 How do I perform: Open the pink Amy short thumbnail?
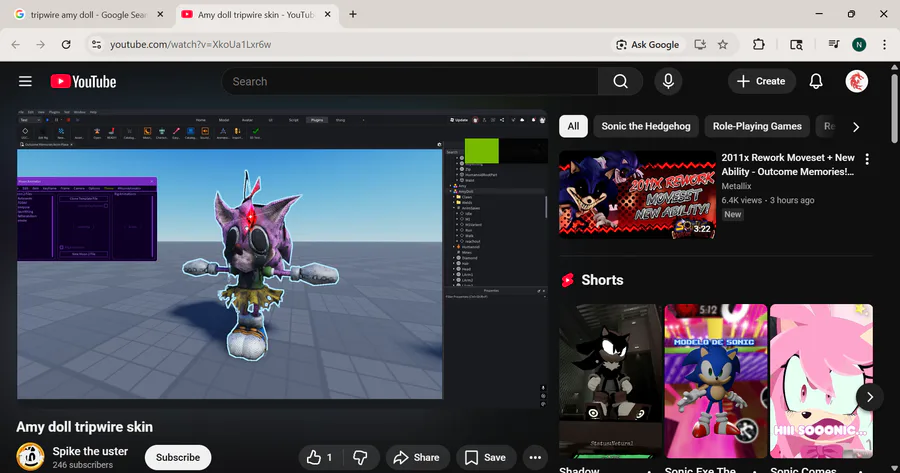[821, 381]
